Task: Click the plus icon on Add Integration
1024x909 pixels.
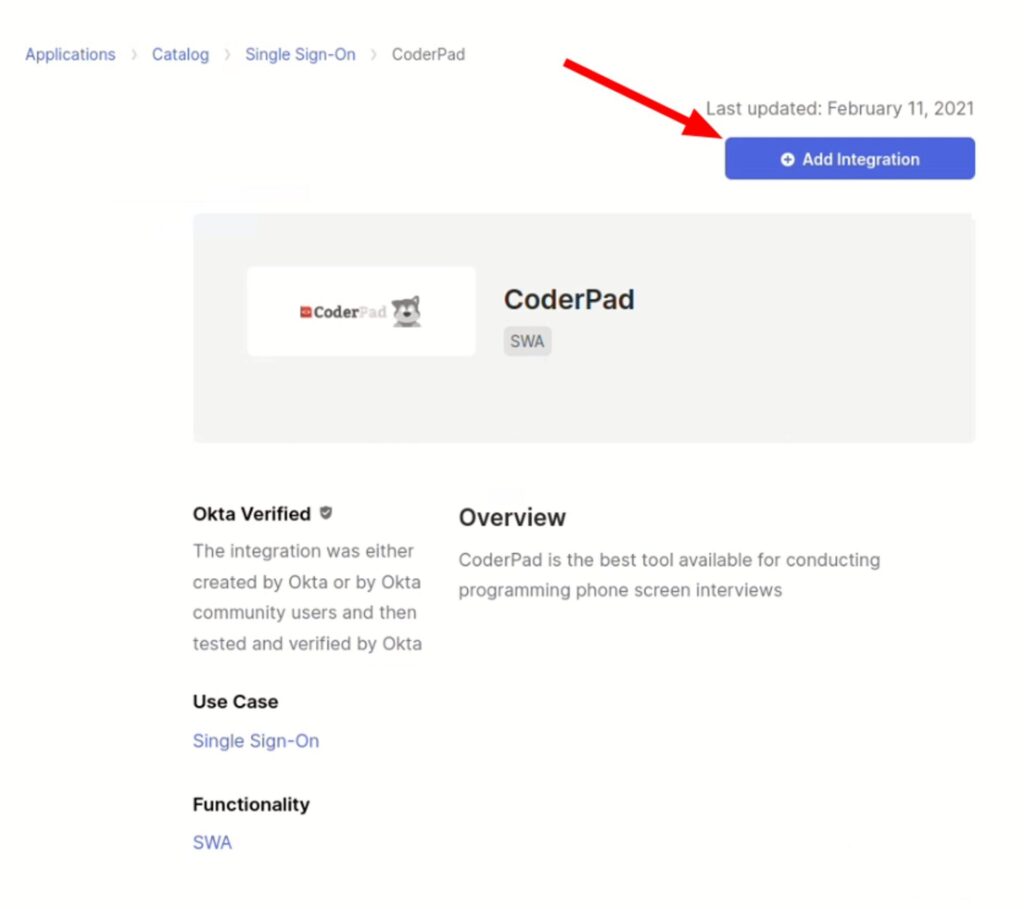Action: click(789, 158)
